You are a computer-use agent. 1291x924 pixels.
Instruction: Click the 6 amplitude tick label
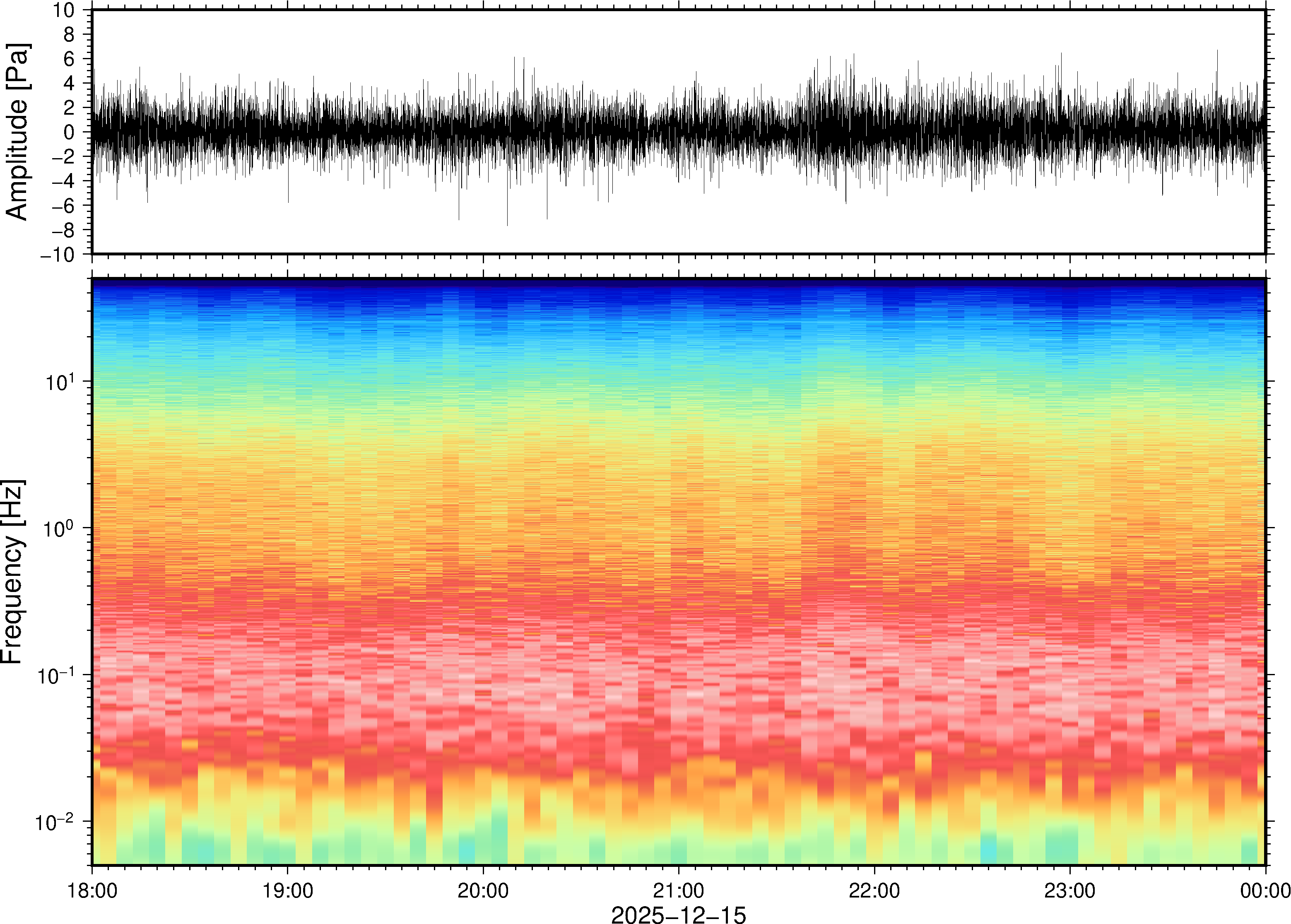69,59
